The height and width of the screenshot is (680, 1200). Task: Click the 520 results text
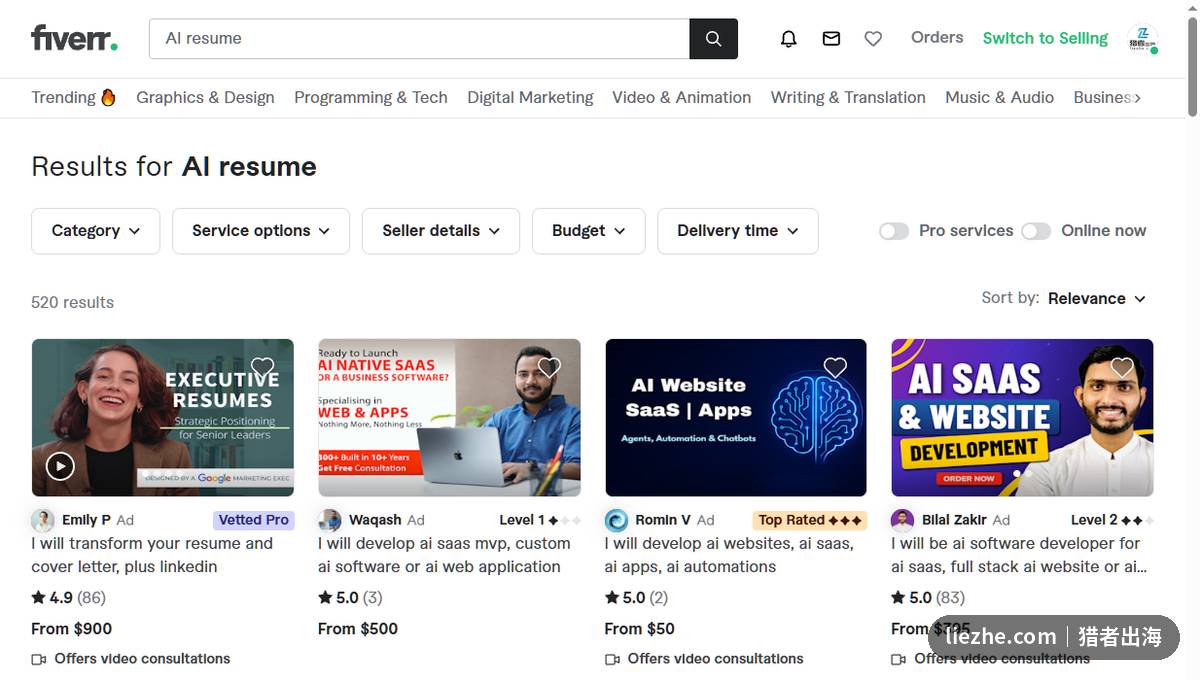(72, 302)
